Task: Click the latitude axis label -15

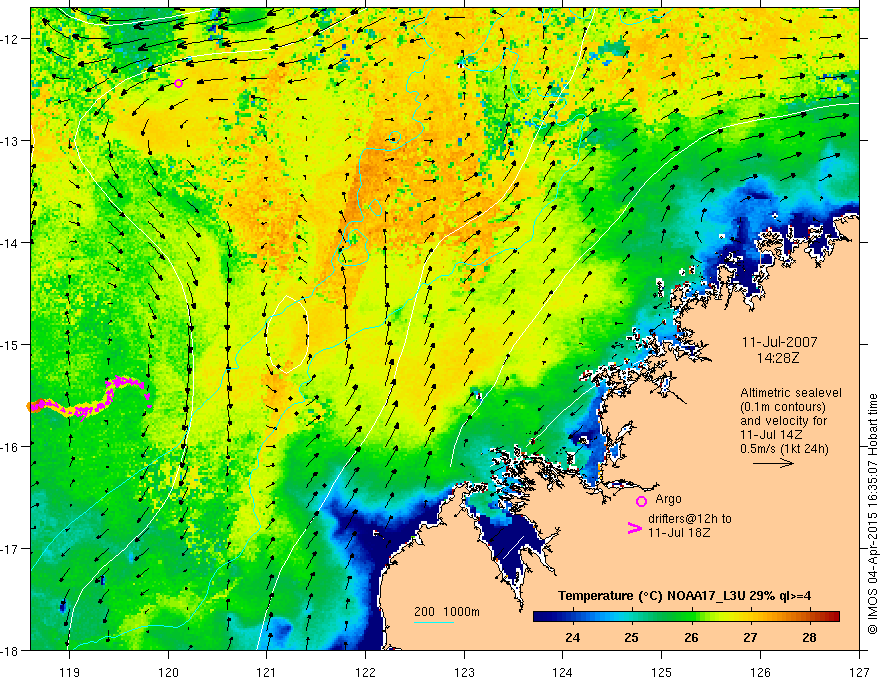Action: (12, 344)
